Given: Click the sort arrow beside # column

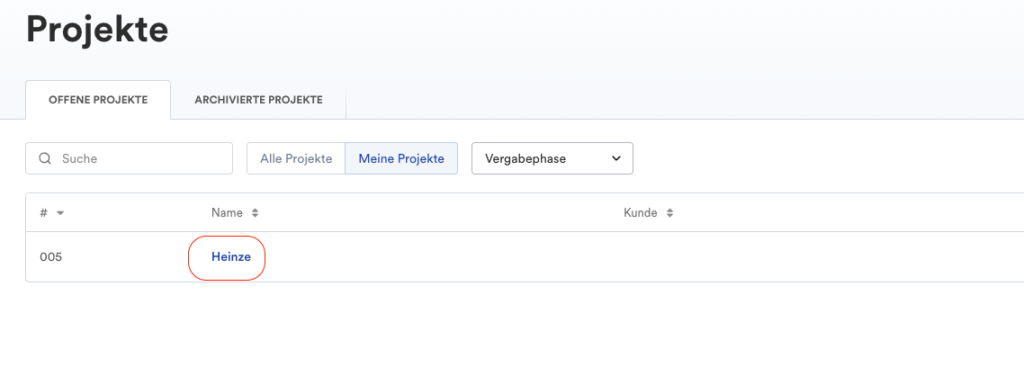Looking at the screenshot, I should (60, 213).
